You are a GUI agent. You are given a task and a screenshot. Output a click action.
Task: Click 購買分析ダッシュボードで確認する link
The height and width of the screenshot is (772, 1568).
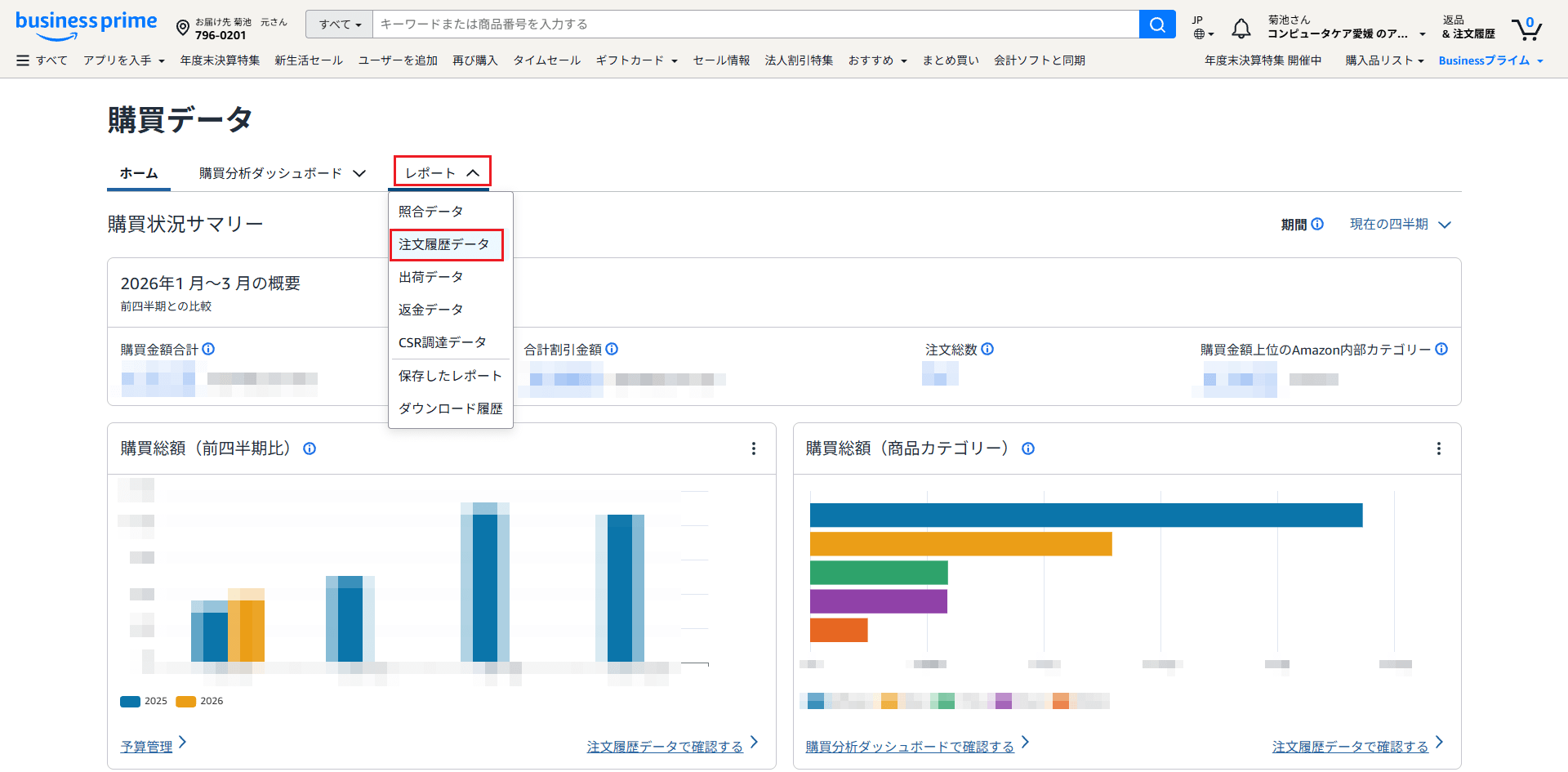point(910,746)
